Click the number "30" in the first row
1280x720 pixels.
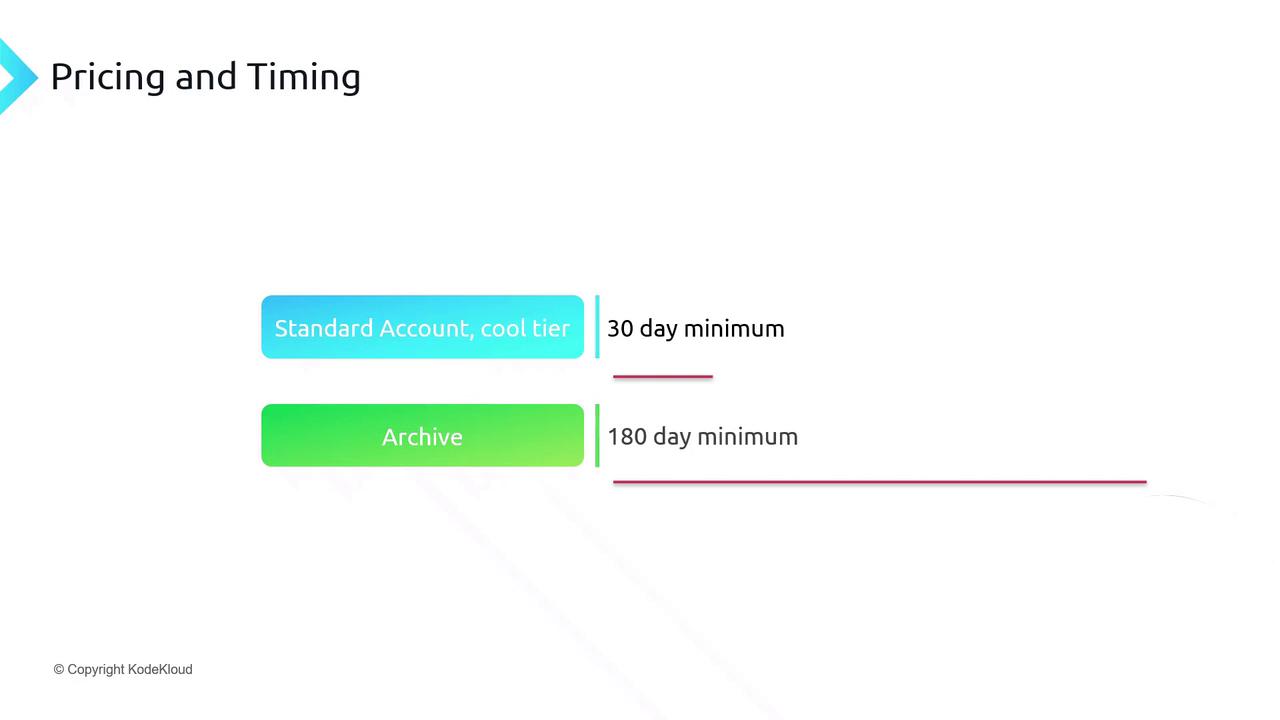[x=620, y=329]
